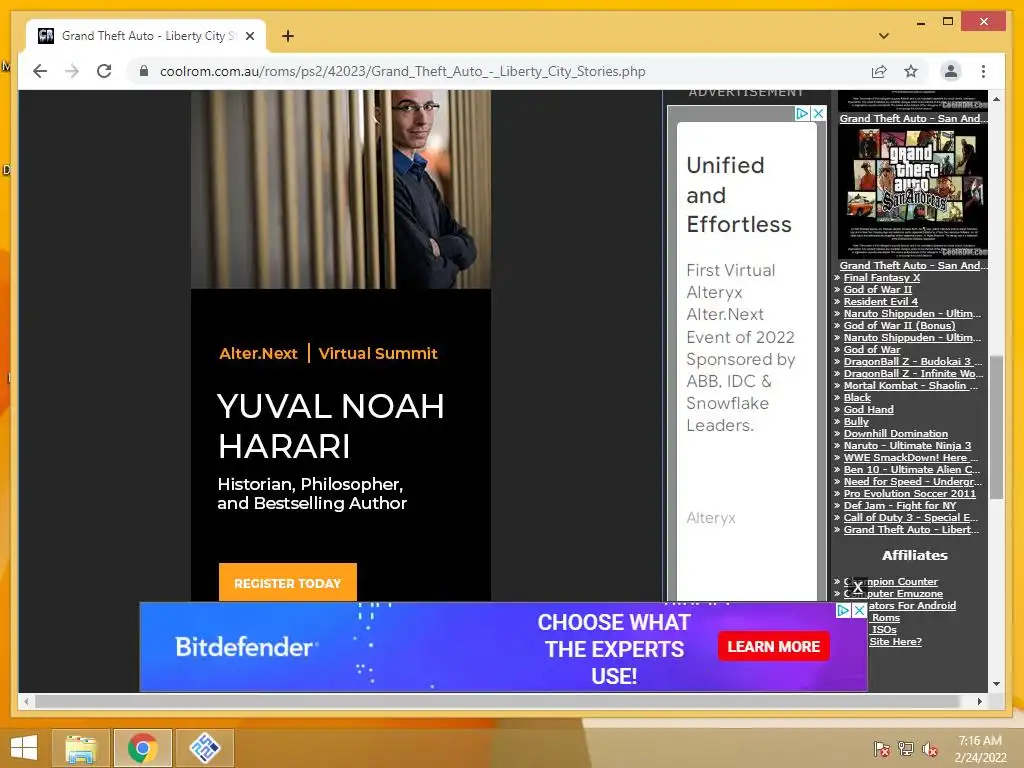Click horizontal scrollbar left arrow
Viewport: 1024px width, 768px height.
(26, 701)
